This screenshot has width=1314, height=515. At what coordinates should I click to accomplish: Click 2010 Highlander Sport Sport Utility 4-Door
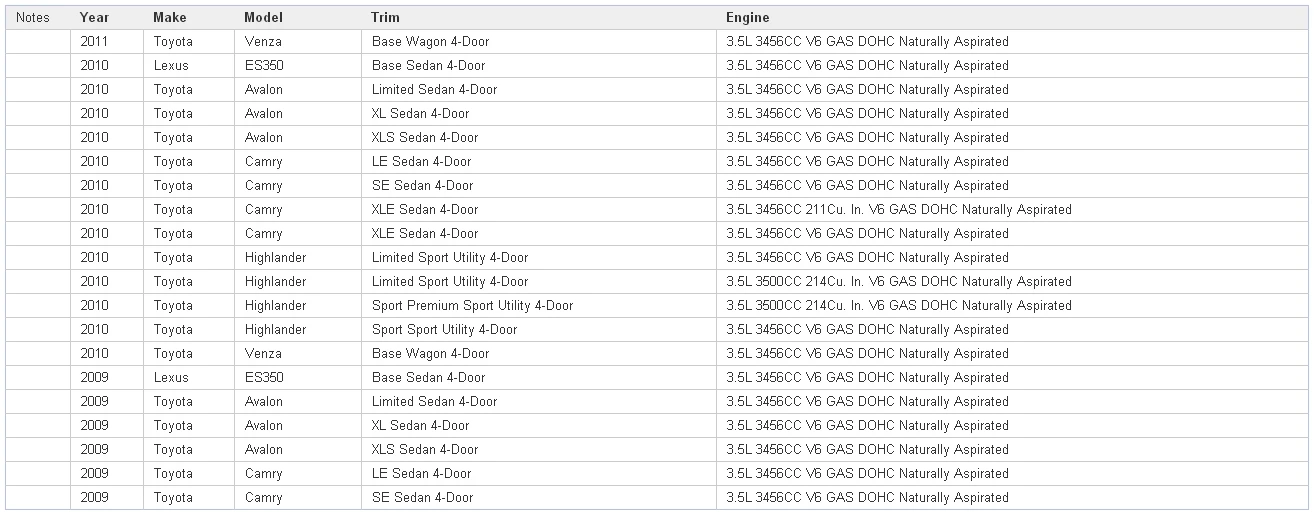click(x=444, y=330)
